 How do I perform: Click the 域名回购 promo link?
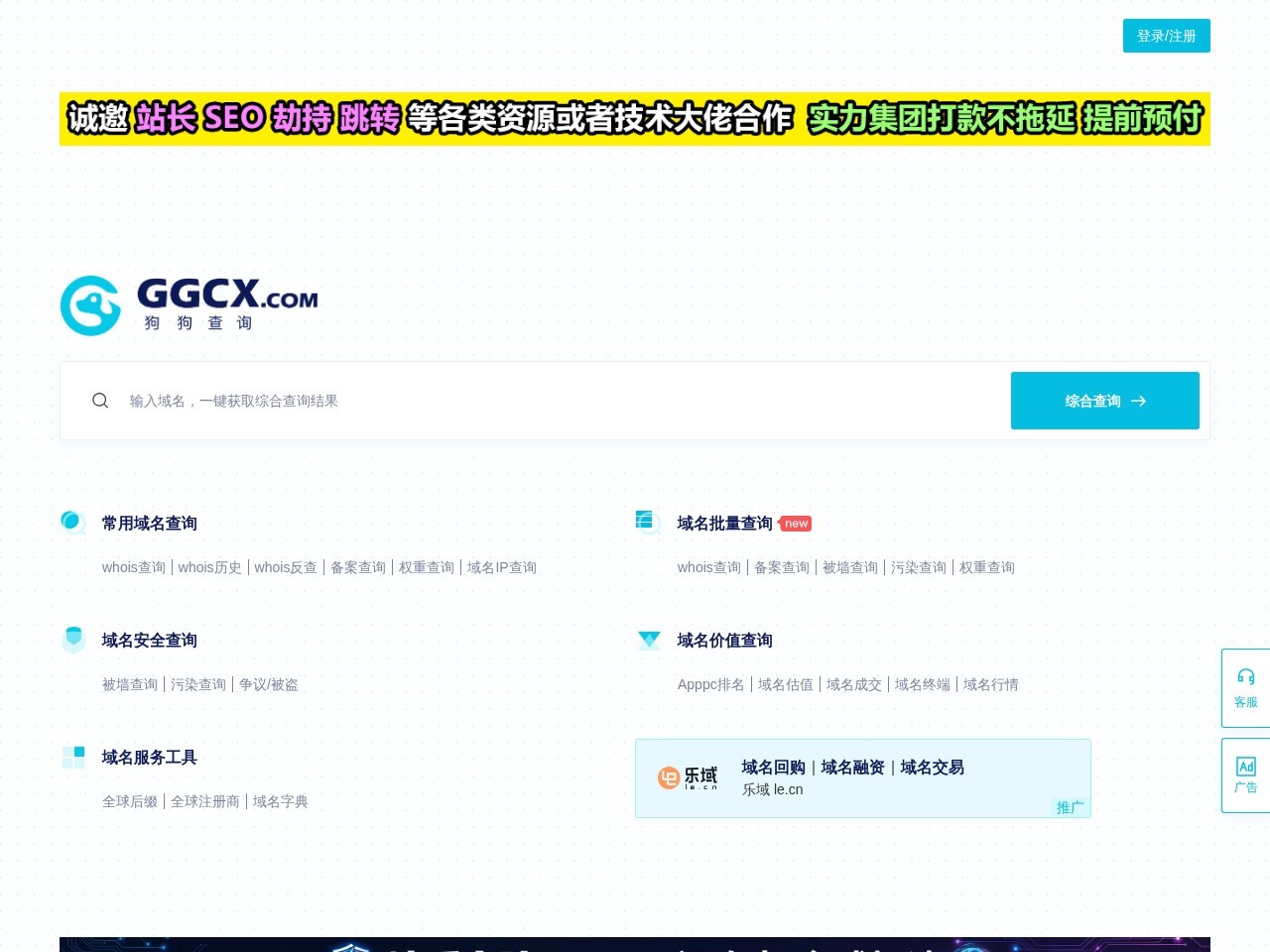pos(772,767)
